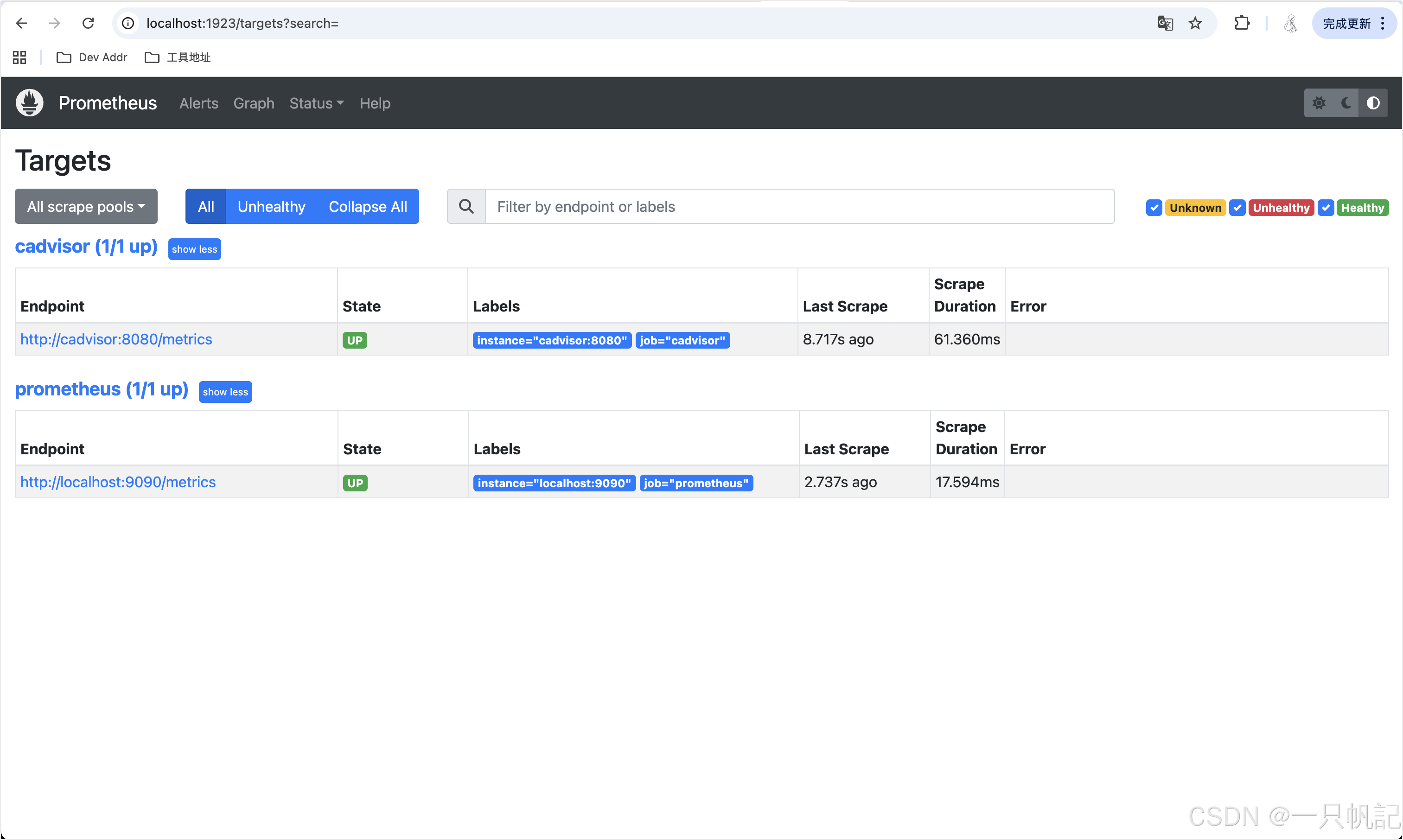Expand the Status navigation dropdown
This screenshot has height=840, width=1403.
pyautogui.click(x=316, y=103)
